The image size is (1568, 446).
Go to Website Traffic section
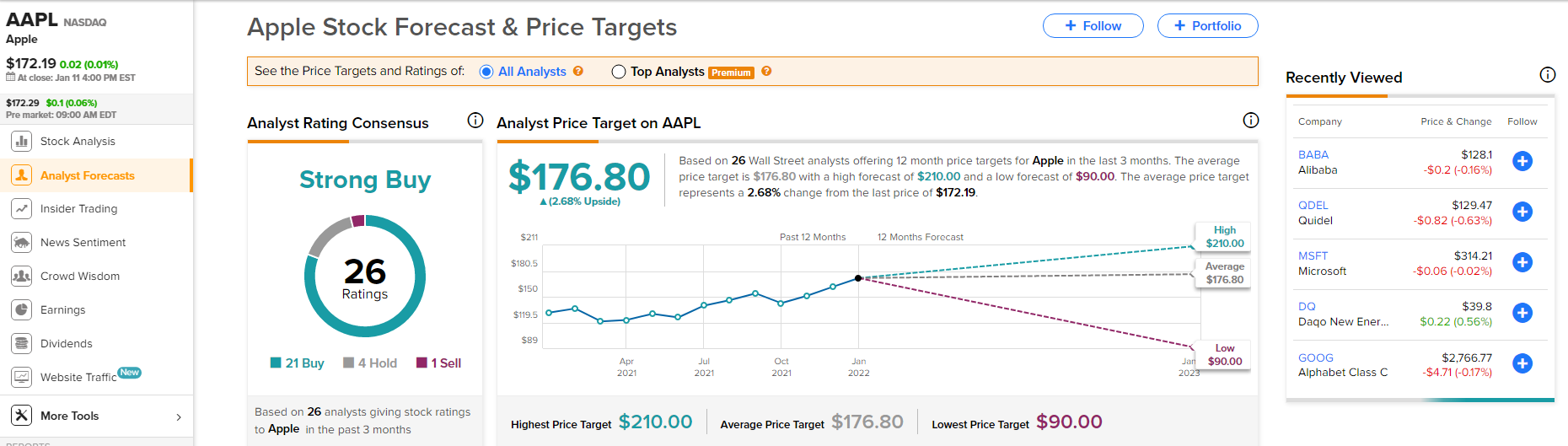(x=78, y=377)
